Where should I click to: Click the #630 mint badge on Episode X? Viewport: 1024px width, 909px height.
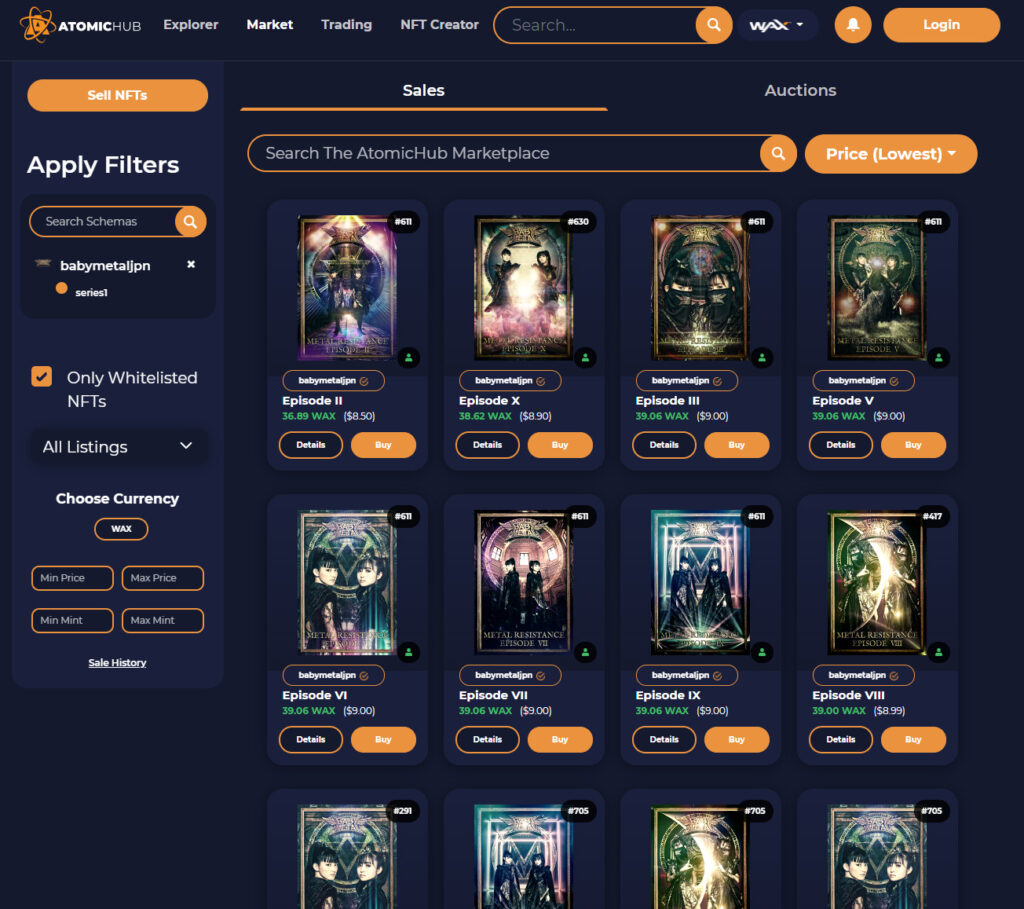tap(578, 221)
